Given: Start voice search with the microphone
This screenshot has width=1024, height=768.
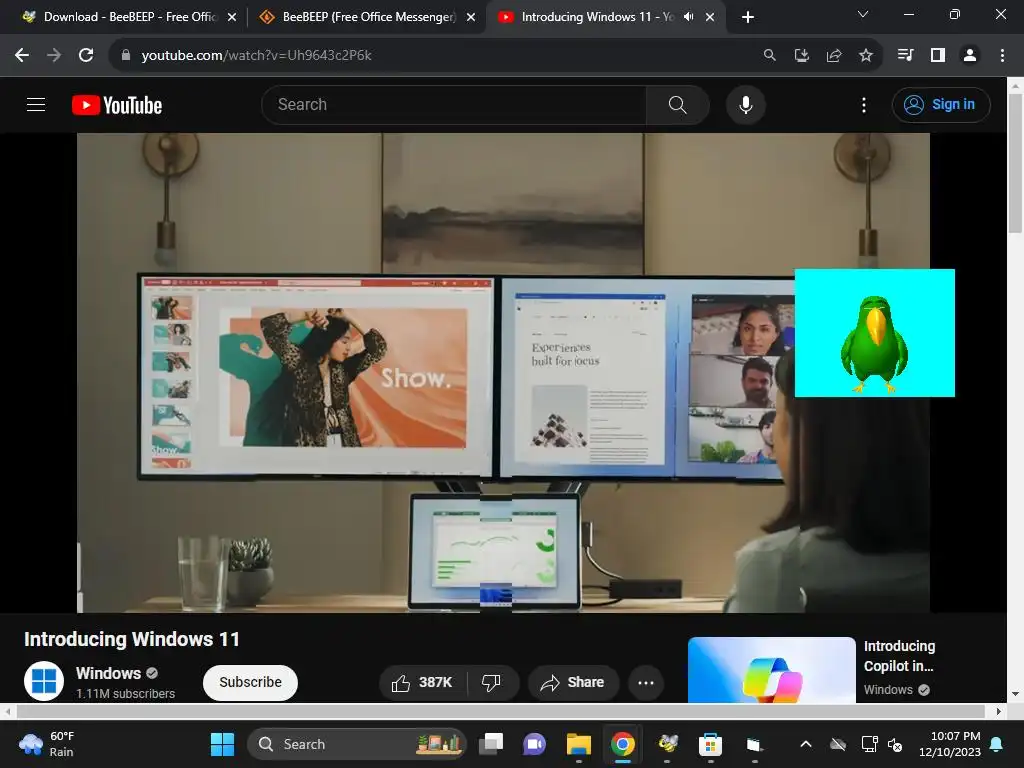Looking at the screenshot, I should tap(745, 104).
